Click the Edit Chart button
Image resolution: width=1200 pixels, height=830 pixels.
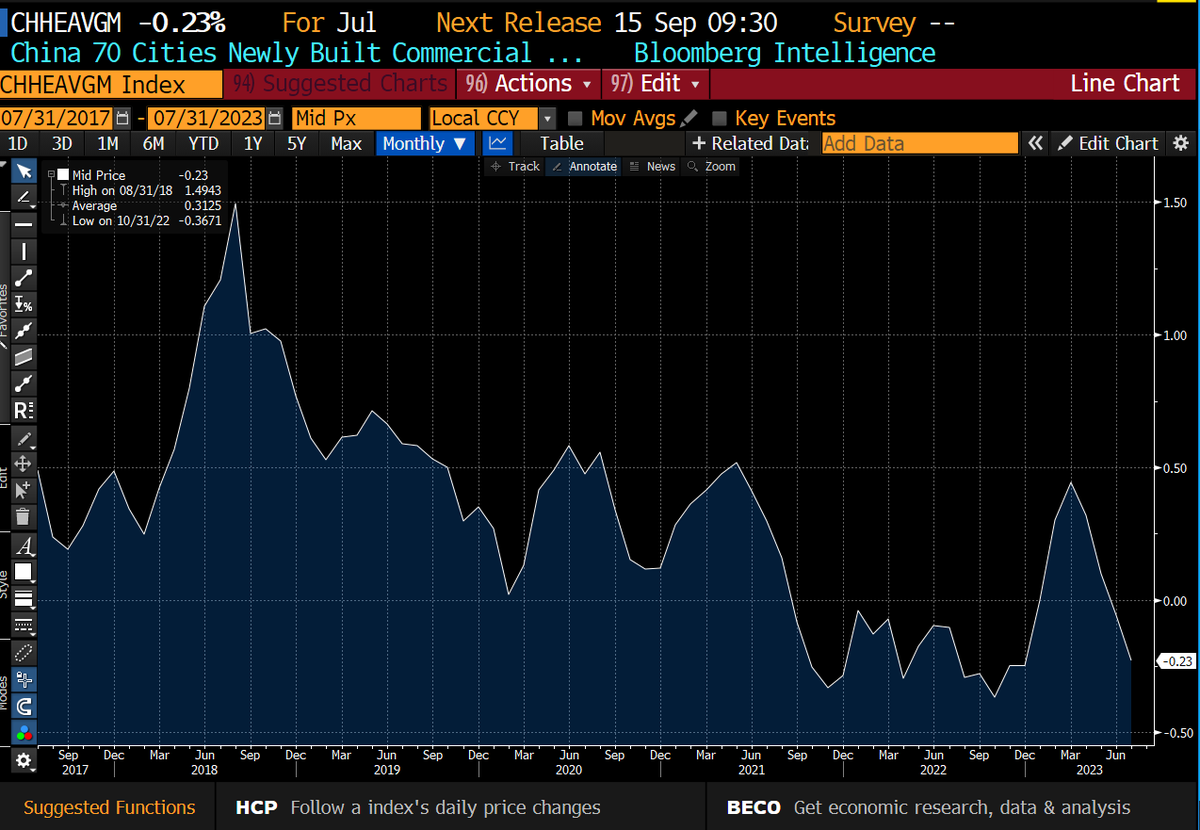point(1108,143)
